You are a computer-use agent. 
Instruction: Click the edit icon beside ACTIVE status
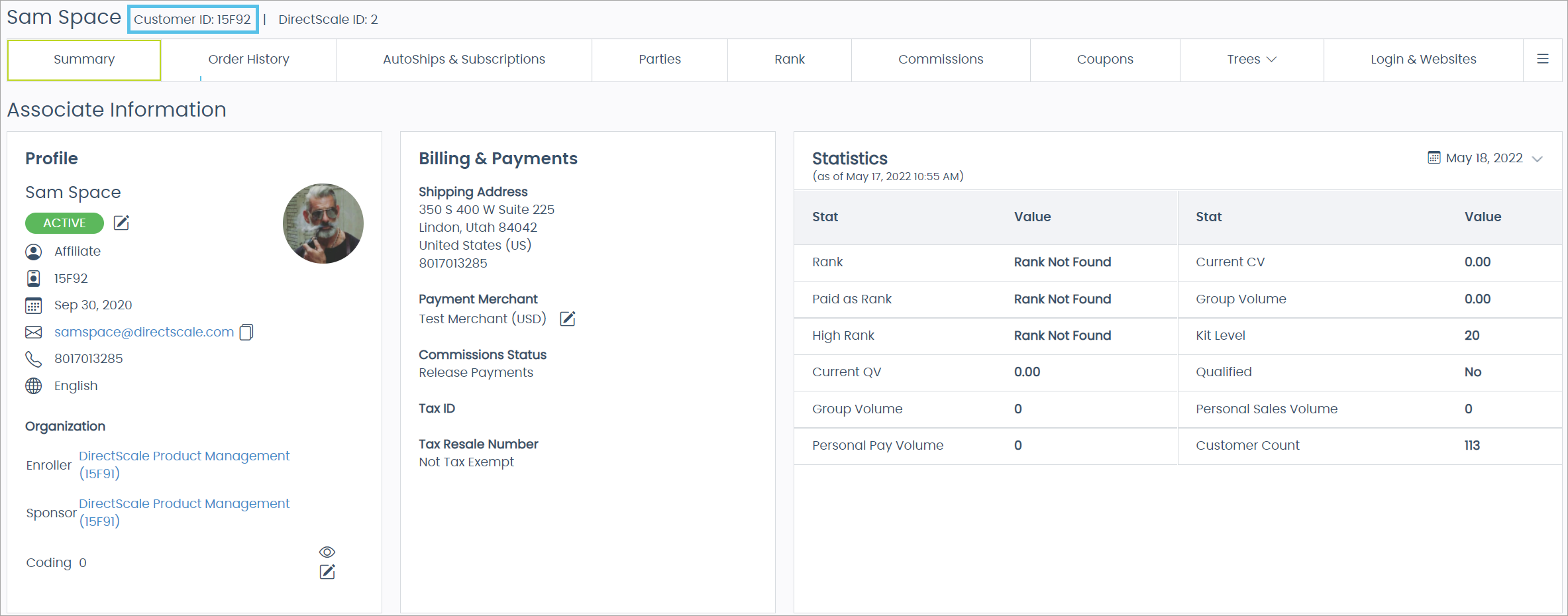121,223
